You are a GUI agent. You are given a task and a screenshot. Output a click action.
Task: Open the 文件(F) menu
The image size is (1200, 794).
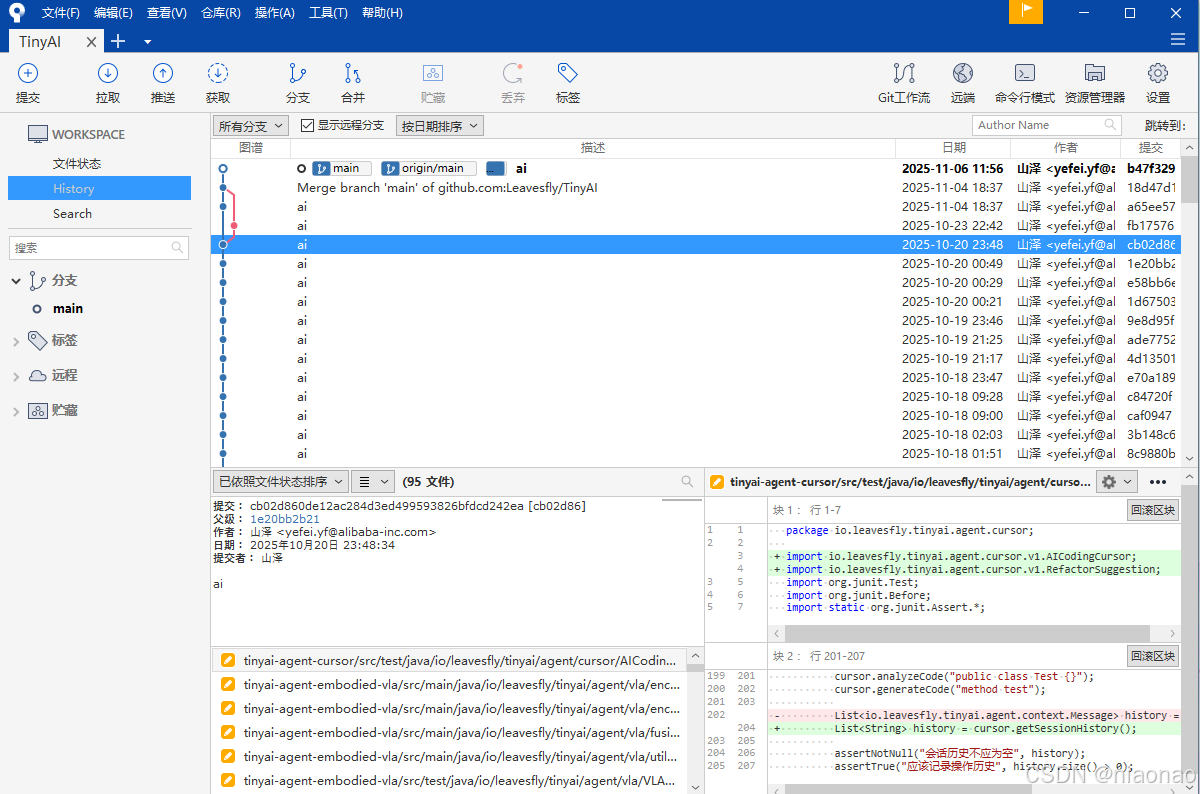coord(61,13)
